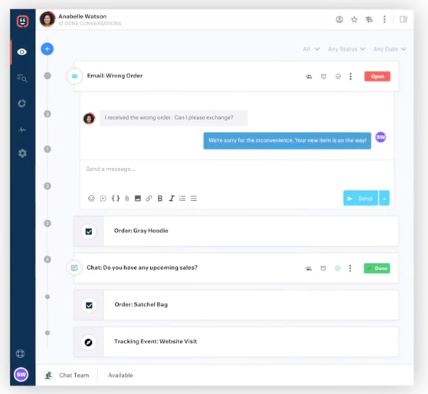Star this customer in header
The image size is (428, 394).
tap(354, 19)
